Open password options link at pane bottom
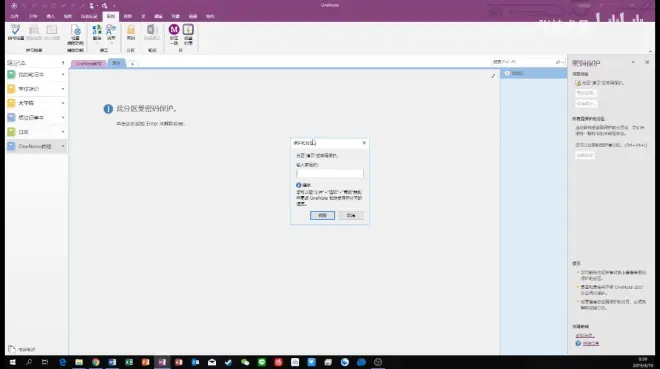 (585, 335)
